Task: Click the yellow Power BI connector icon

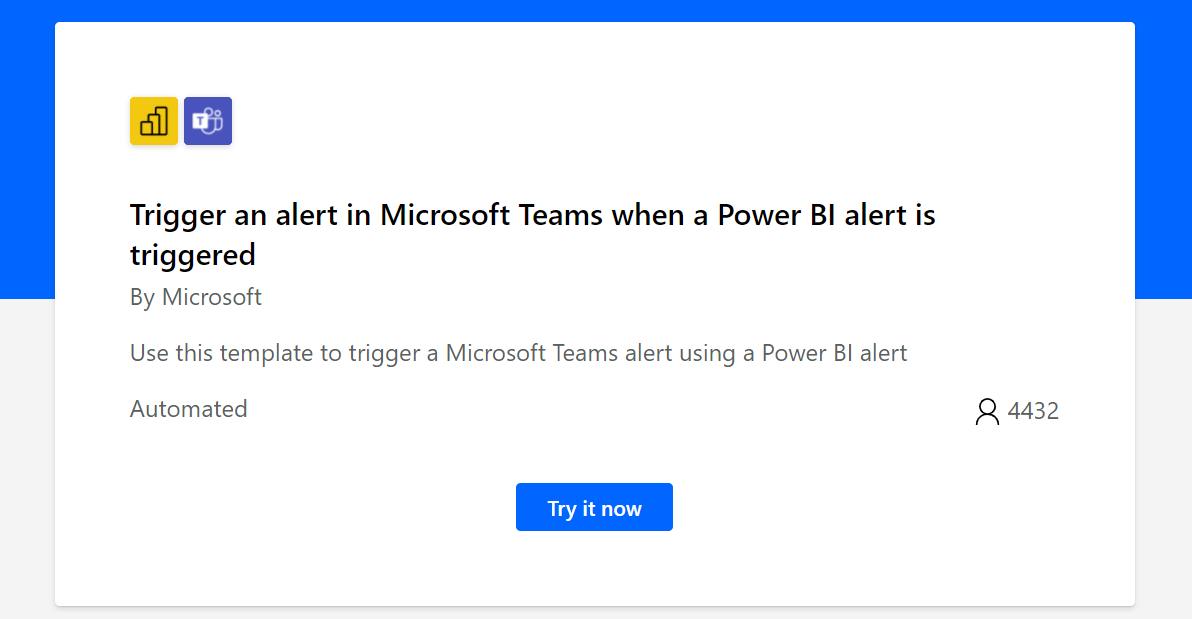Action: 154,121
